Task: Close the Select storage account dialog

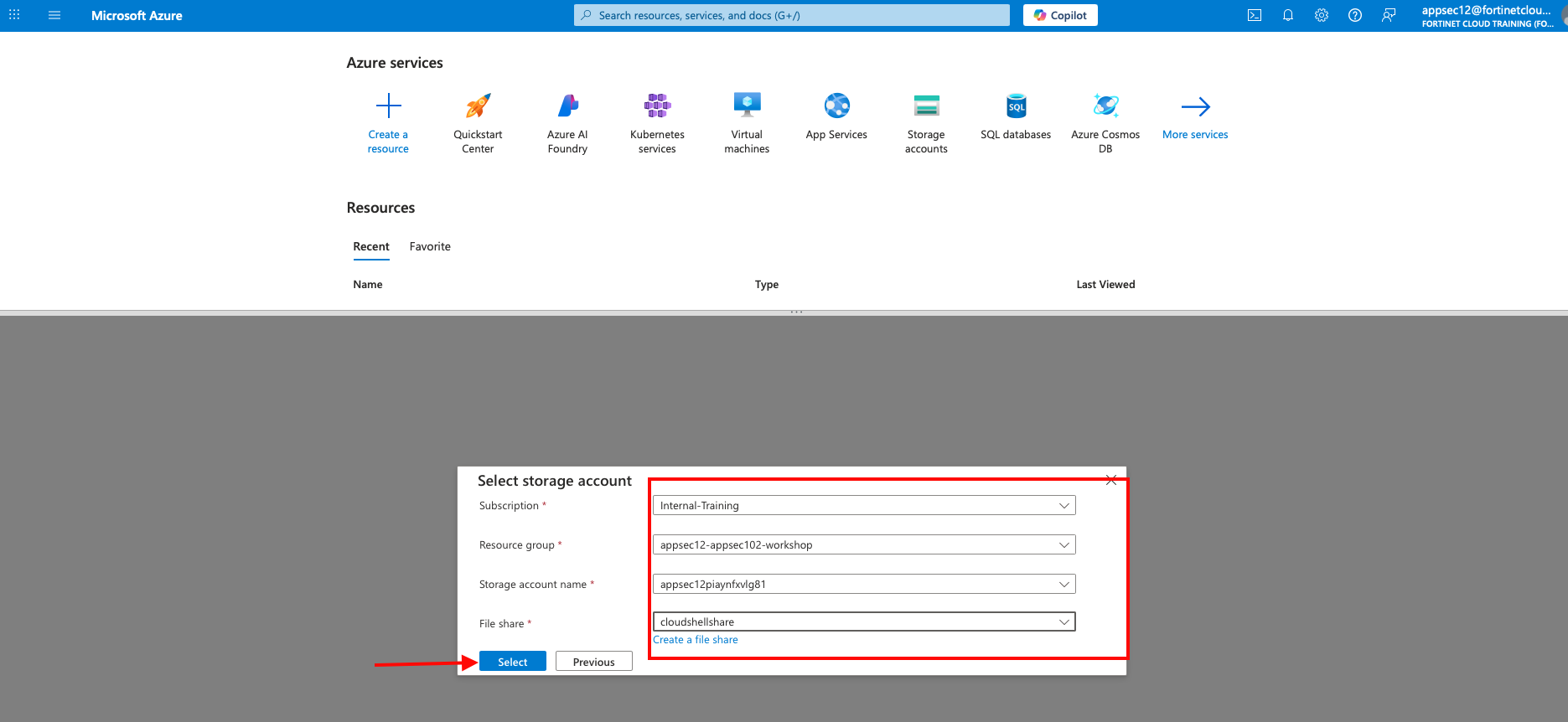Action: [x=1111, y=480]
